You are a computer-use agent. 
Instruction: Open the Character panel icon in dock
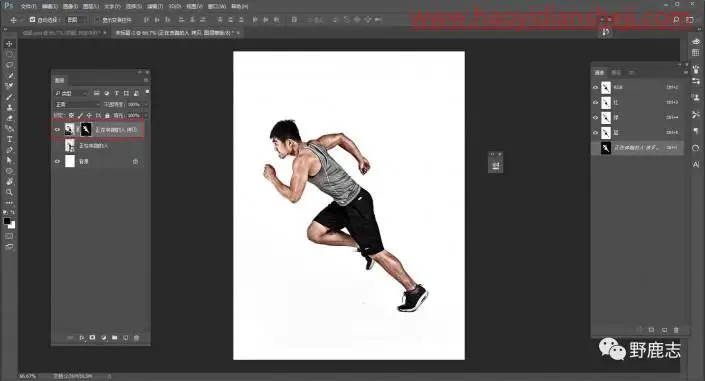696,165
